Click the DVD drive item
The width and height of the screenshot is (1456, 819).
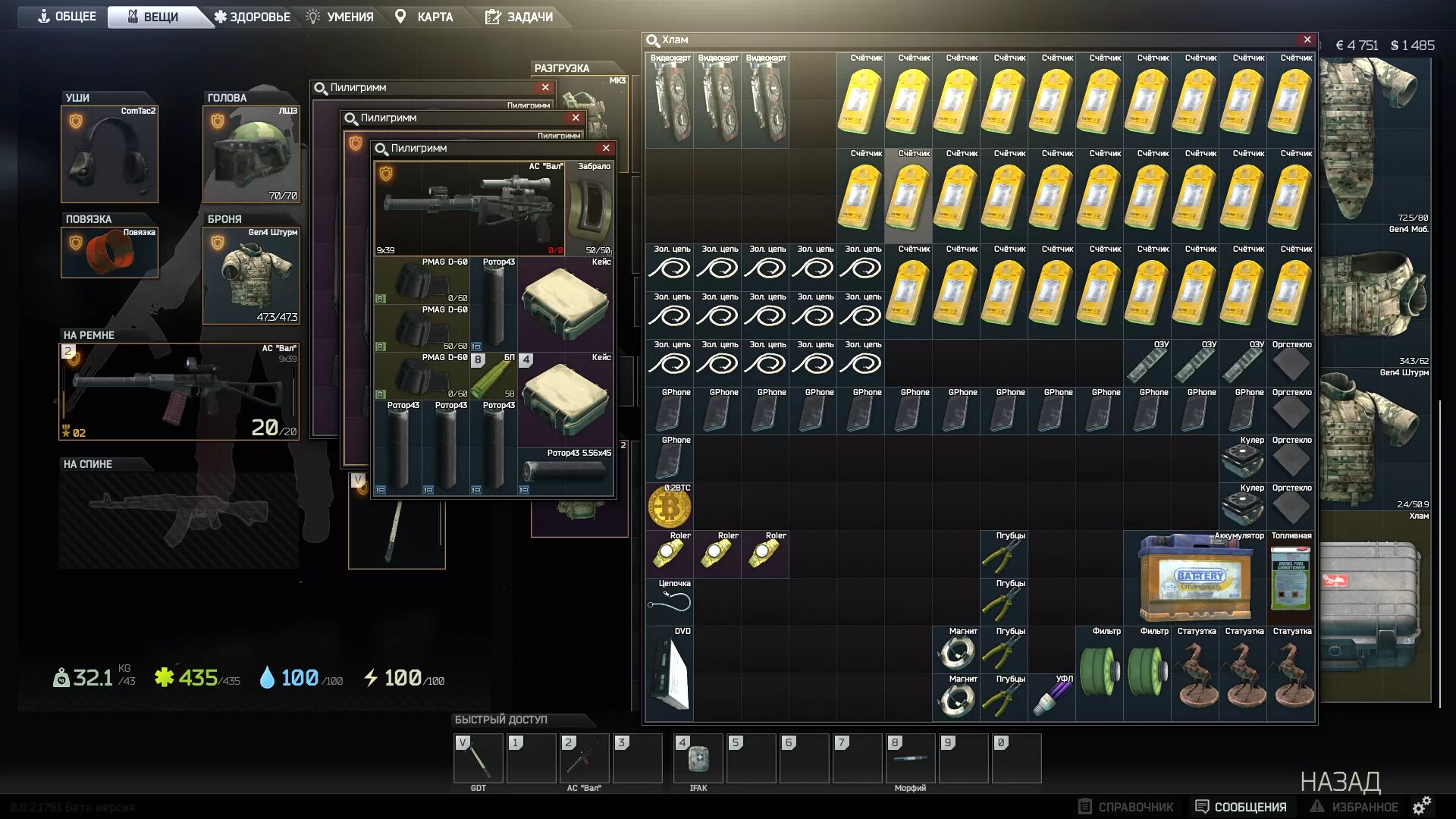670,673
